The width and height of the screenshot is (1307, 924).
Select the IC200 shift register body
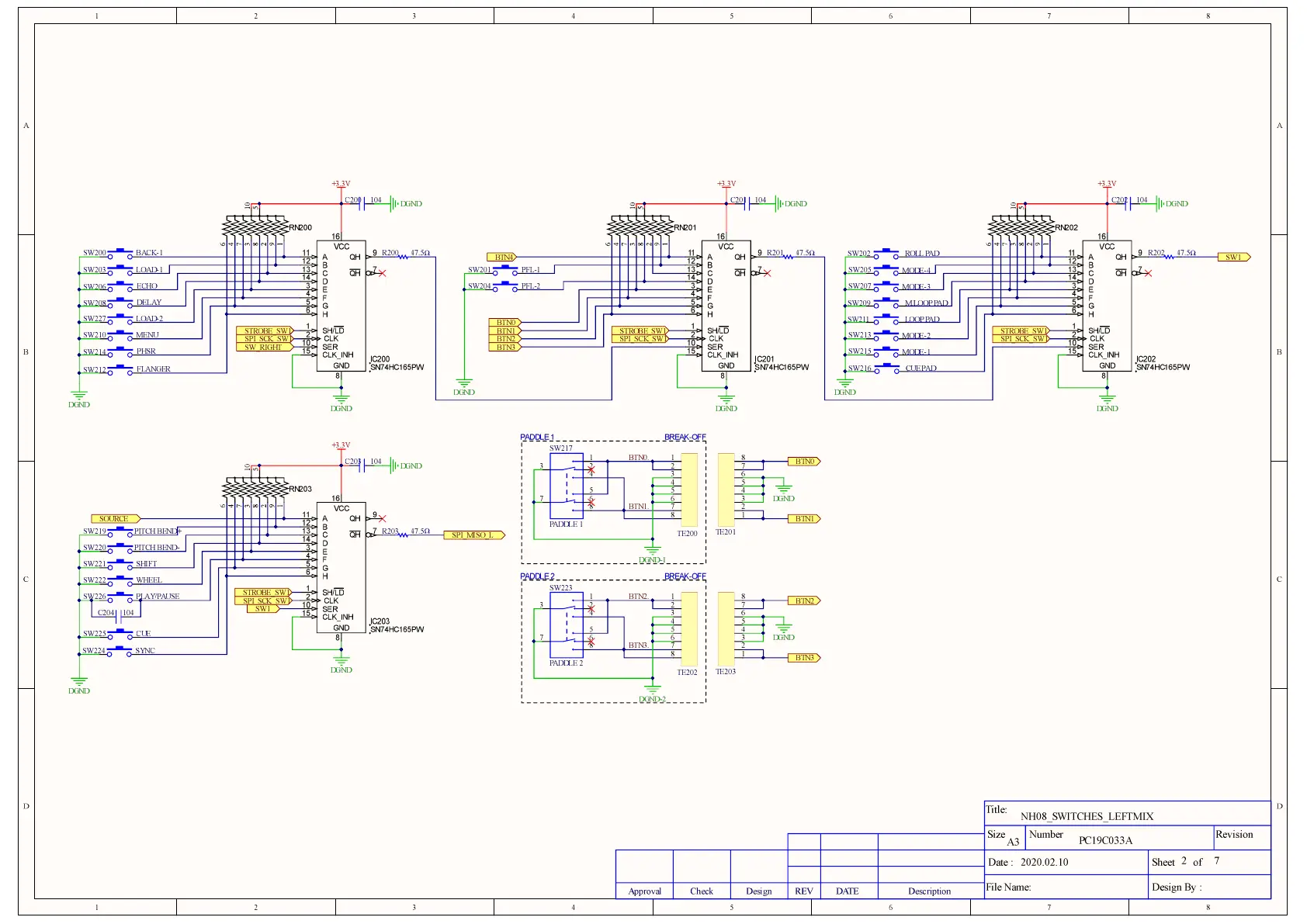341,306
